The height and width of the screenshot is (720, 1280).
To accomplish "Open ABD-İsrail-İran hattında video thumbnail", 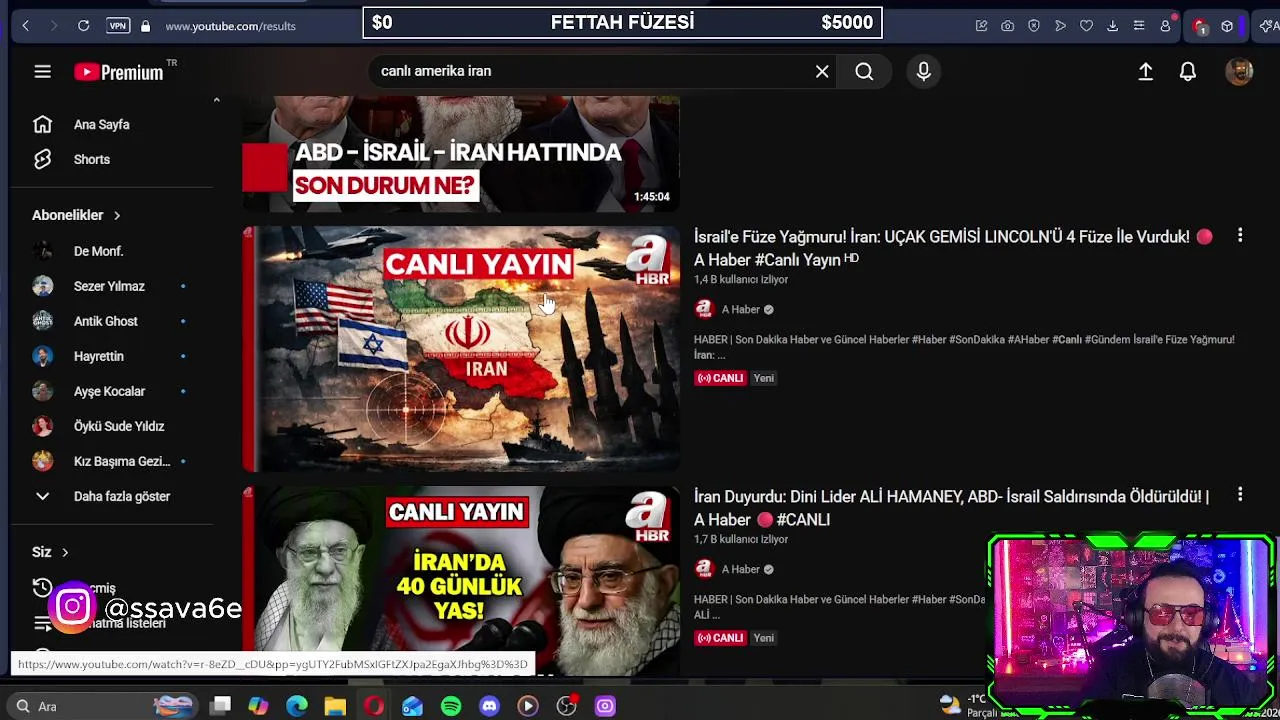I will tap(461, 154).
